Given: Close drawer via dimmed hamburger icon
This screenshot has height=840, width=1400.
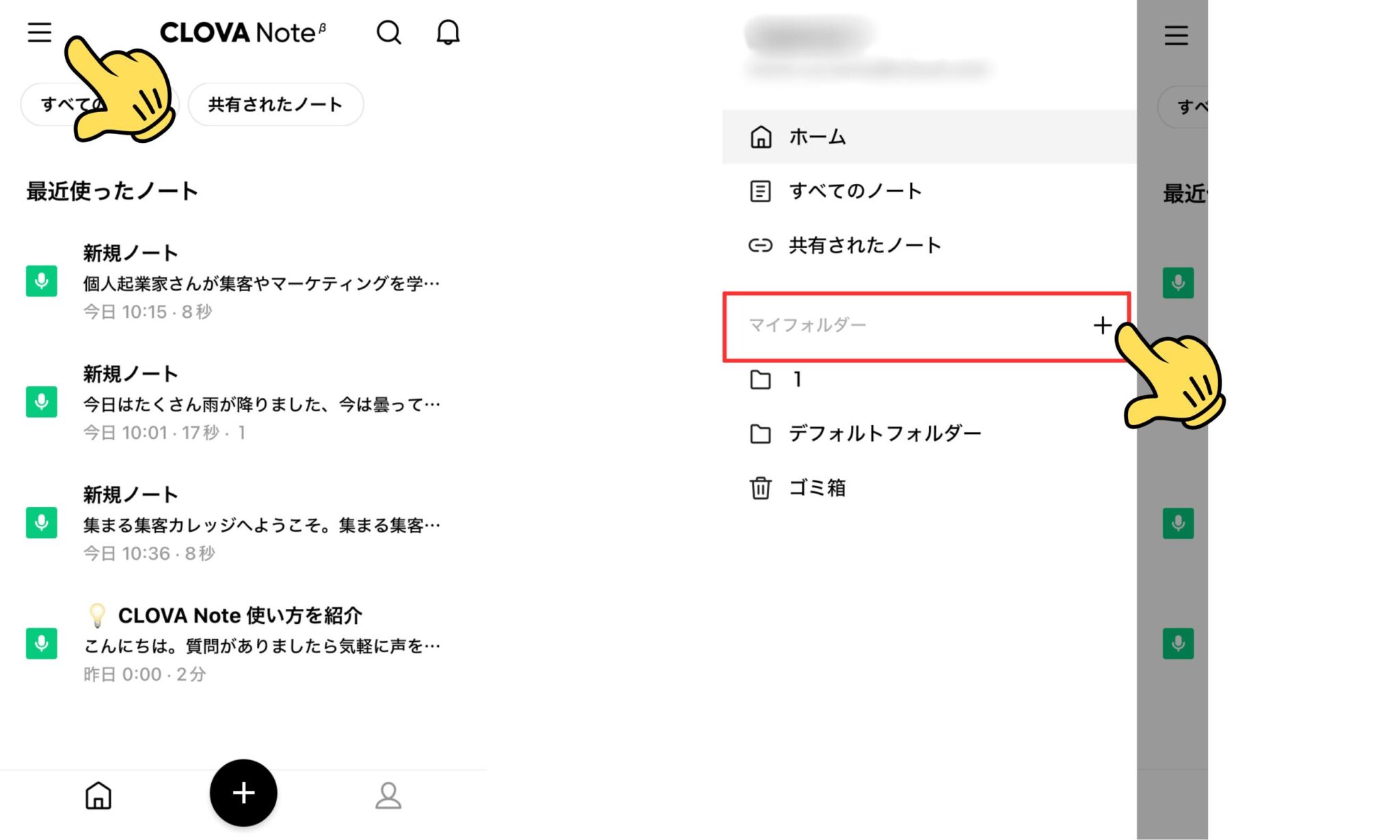Looking at the screenshot, I should point(1176,35).
